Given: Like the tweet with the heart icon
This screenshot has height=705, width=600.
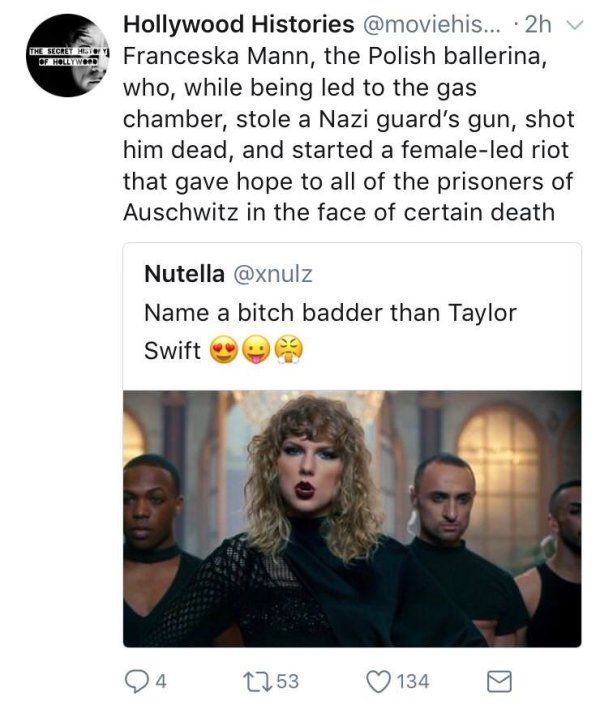Looking at the screenshot, I should coord(378,681).
